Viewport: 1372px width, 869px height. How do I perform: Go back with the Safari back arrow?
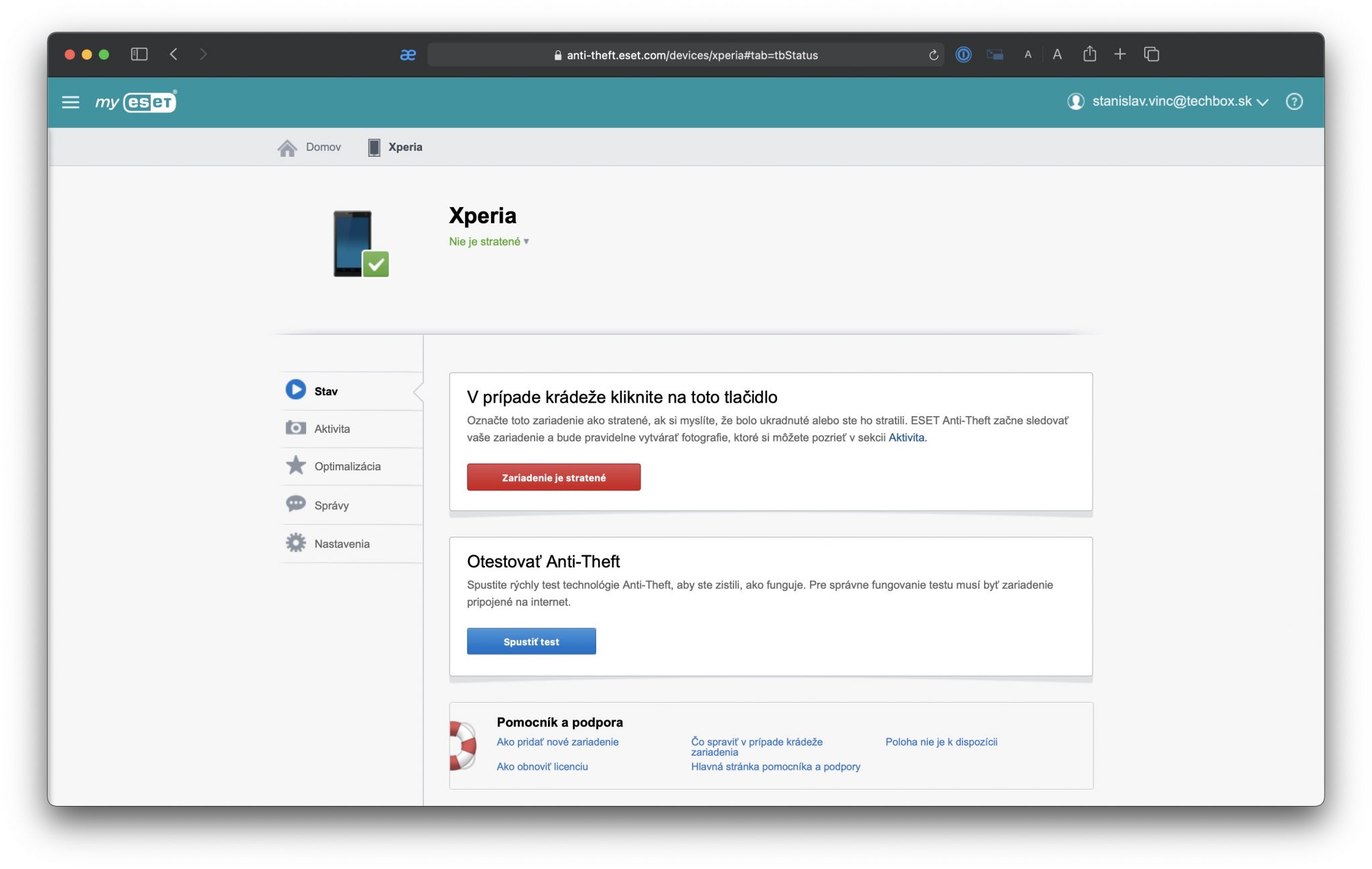pyautogui.click(x=174, y=54)
